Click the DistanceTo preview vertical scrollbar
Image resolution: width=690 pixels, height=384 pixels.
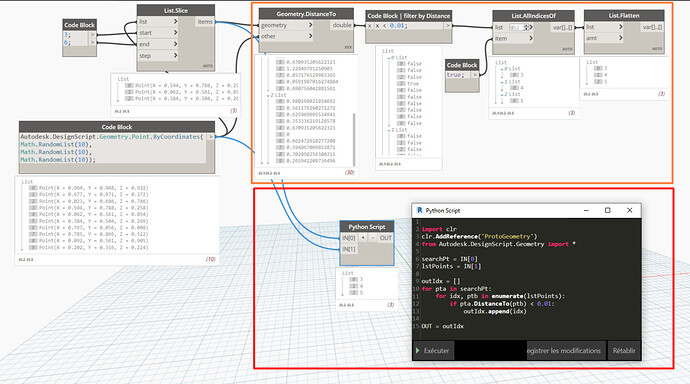[354, 139]
